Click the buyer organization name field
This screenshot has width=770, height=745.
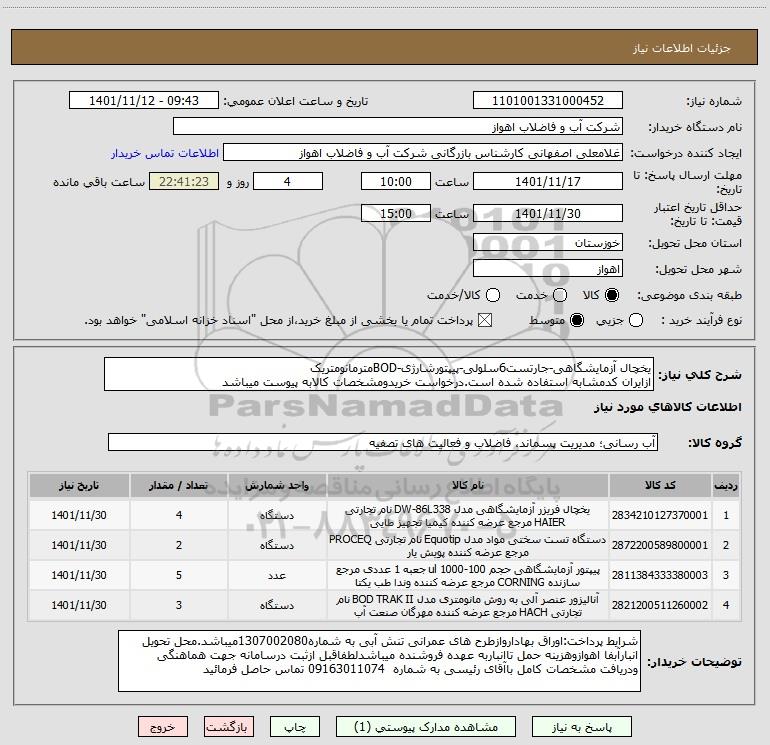click(x=398, y=127)
